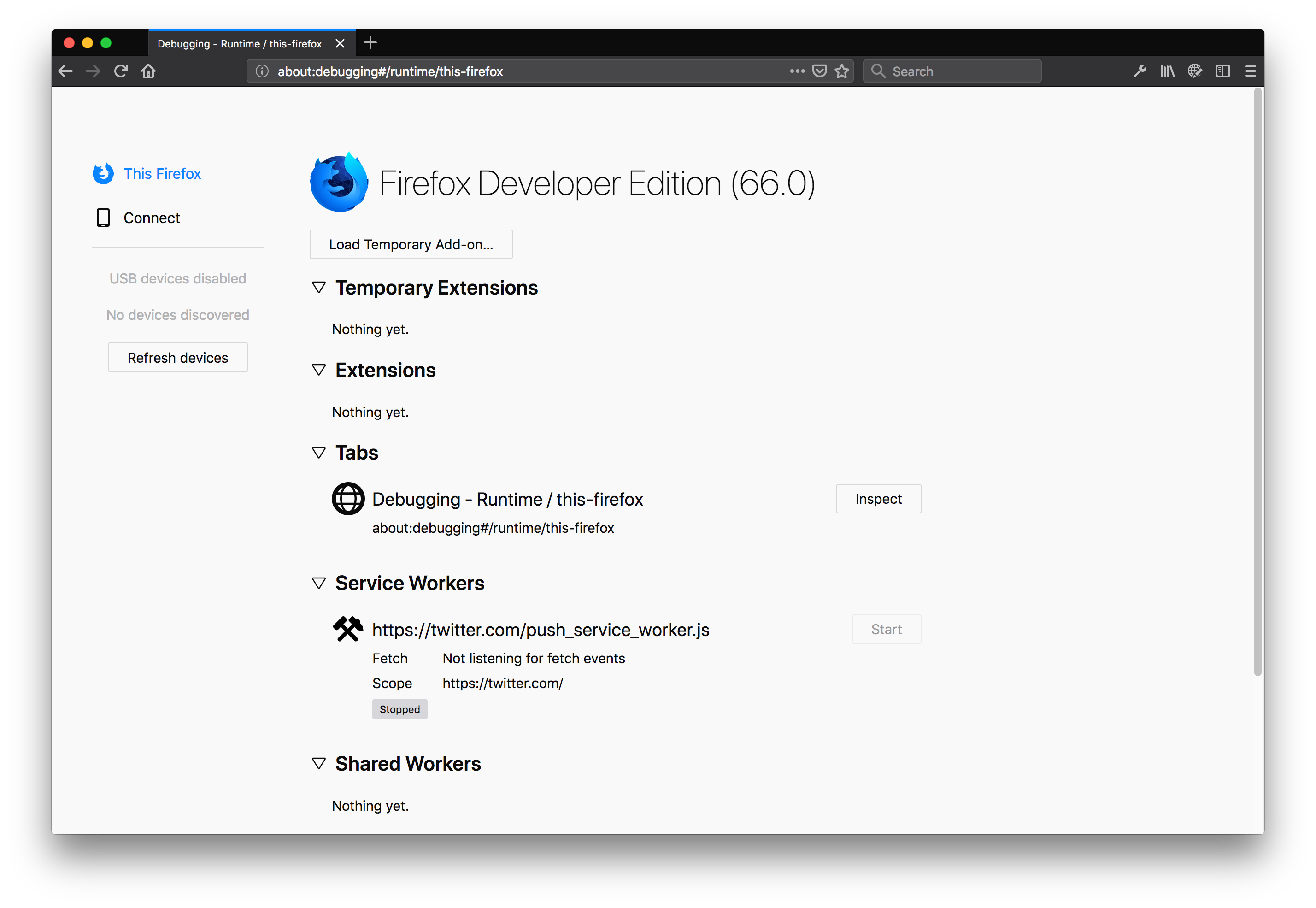Open developer wrench tools icon
Image resolution: width=1316 pixels, height=908 pixels.
click(1139, 71)
